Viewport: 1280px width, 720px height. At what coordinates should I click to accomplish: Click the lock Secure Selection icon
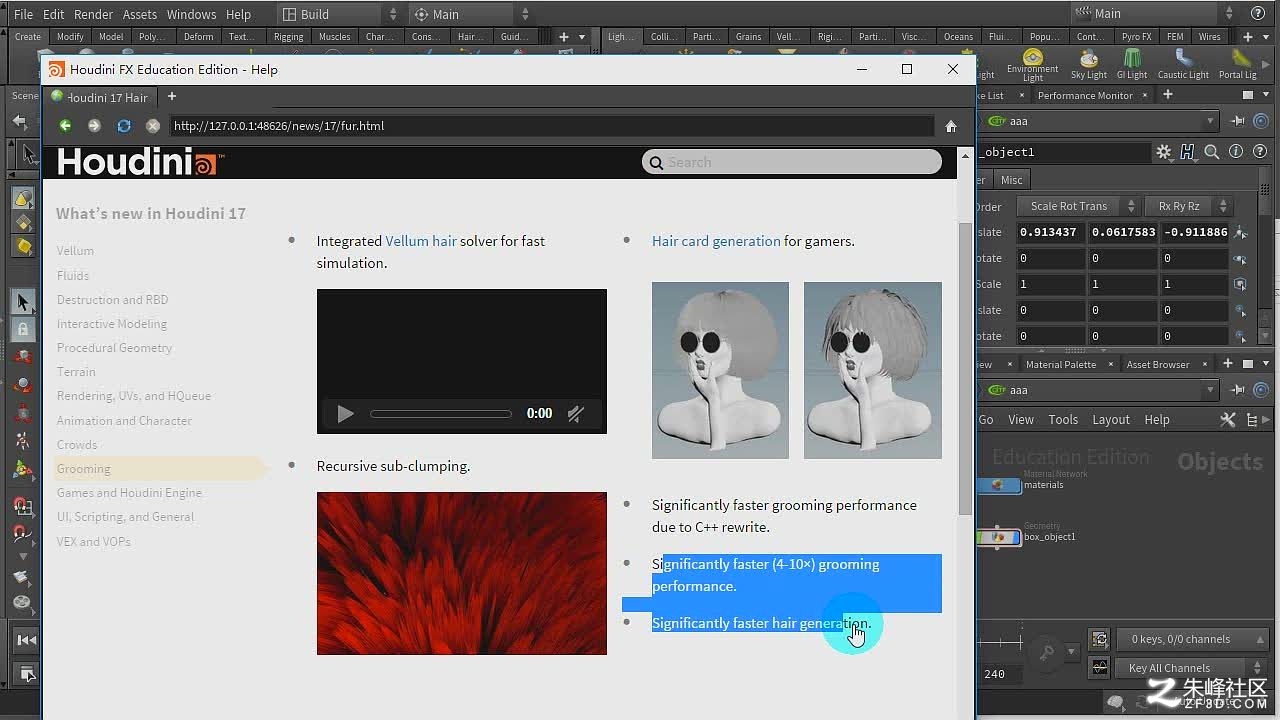pos(22,328)
